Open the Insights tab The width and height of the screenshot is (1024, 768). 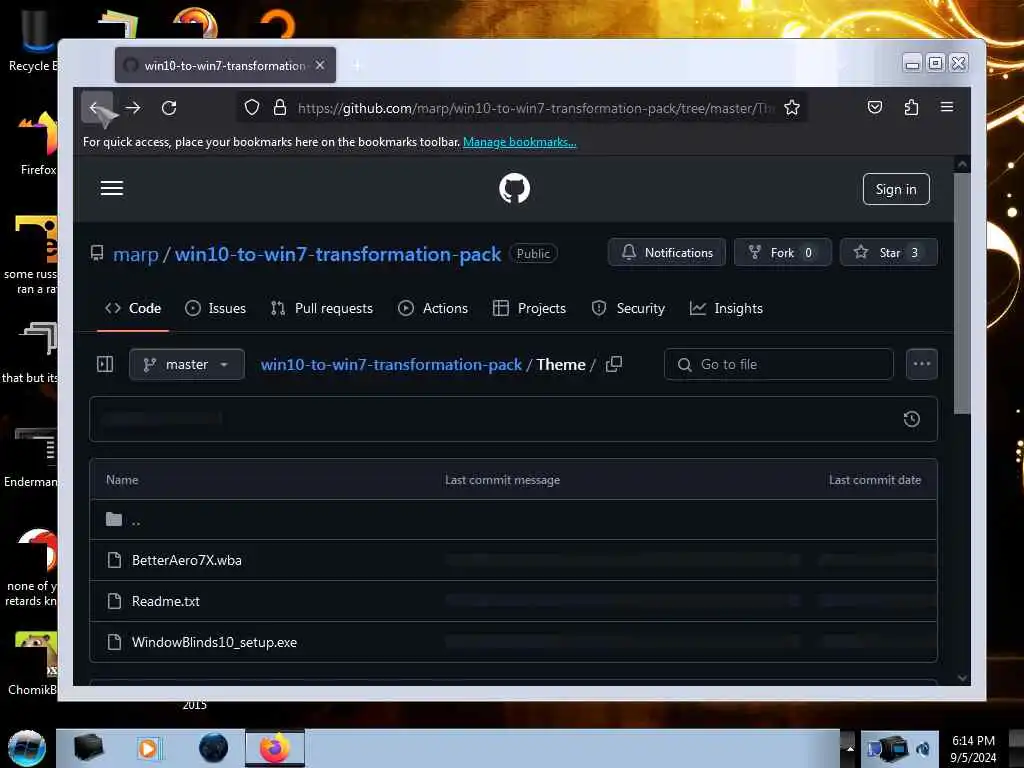pos(726,308)
